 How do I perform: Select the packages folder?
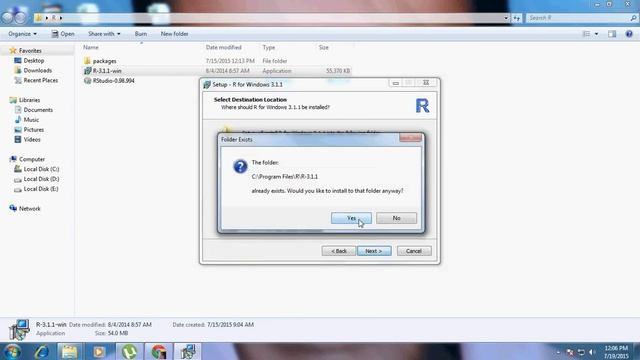[104, 61]
